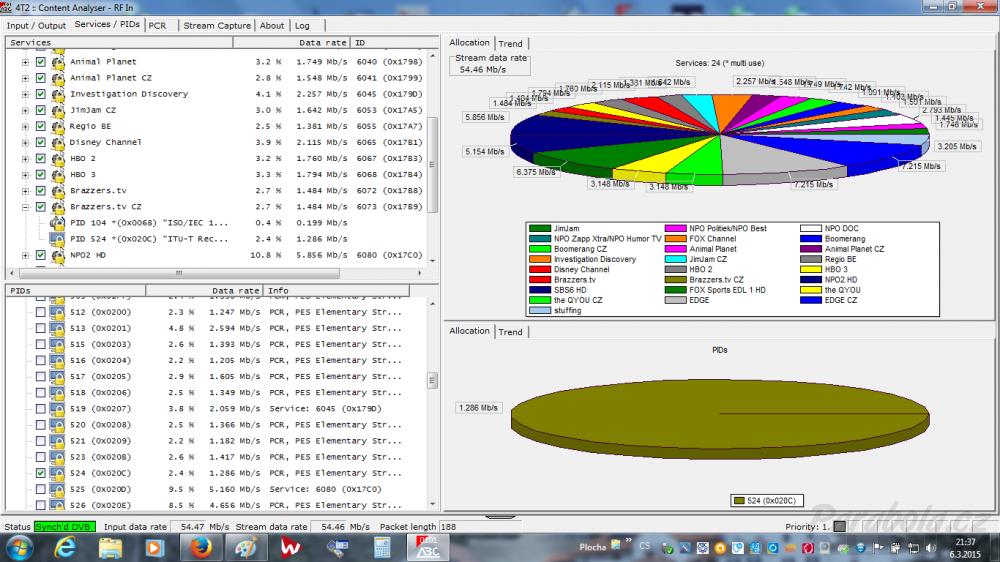Switch services chart to Trend tab
The width and height of the screenshot is (1000, 562).
[510, 43]
